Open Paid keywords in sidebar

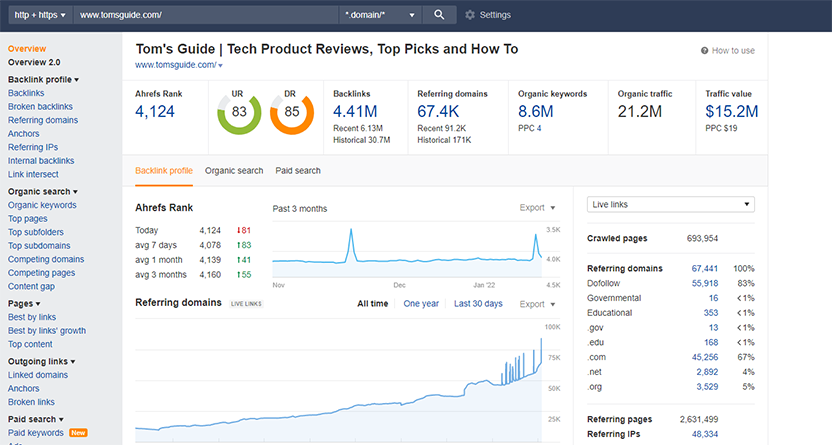coord(36,433)
